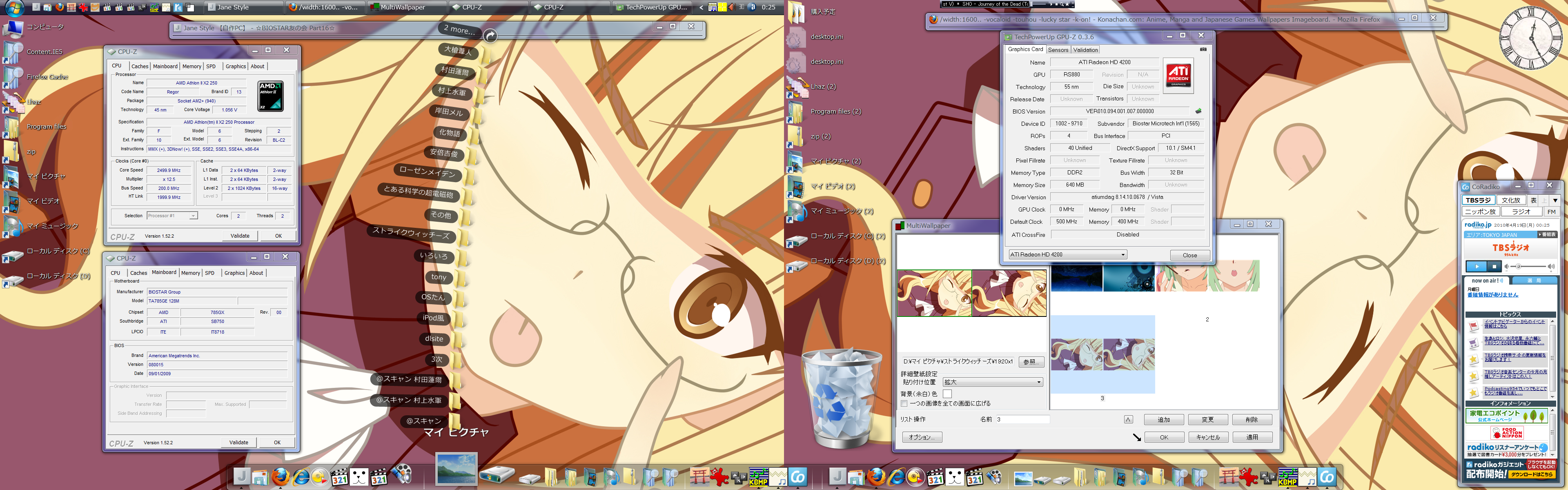The width and height of the screenshot is (1568, 490).
Task: Open the paste position dropdown showing 拡大
Action: [x=993, y=382]
